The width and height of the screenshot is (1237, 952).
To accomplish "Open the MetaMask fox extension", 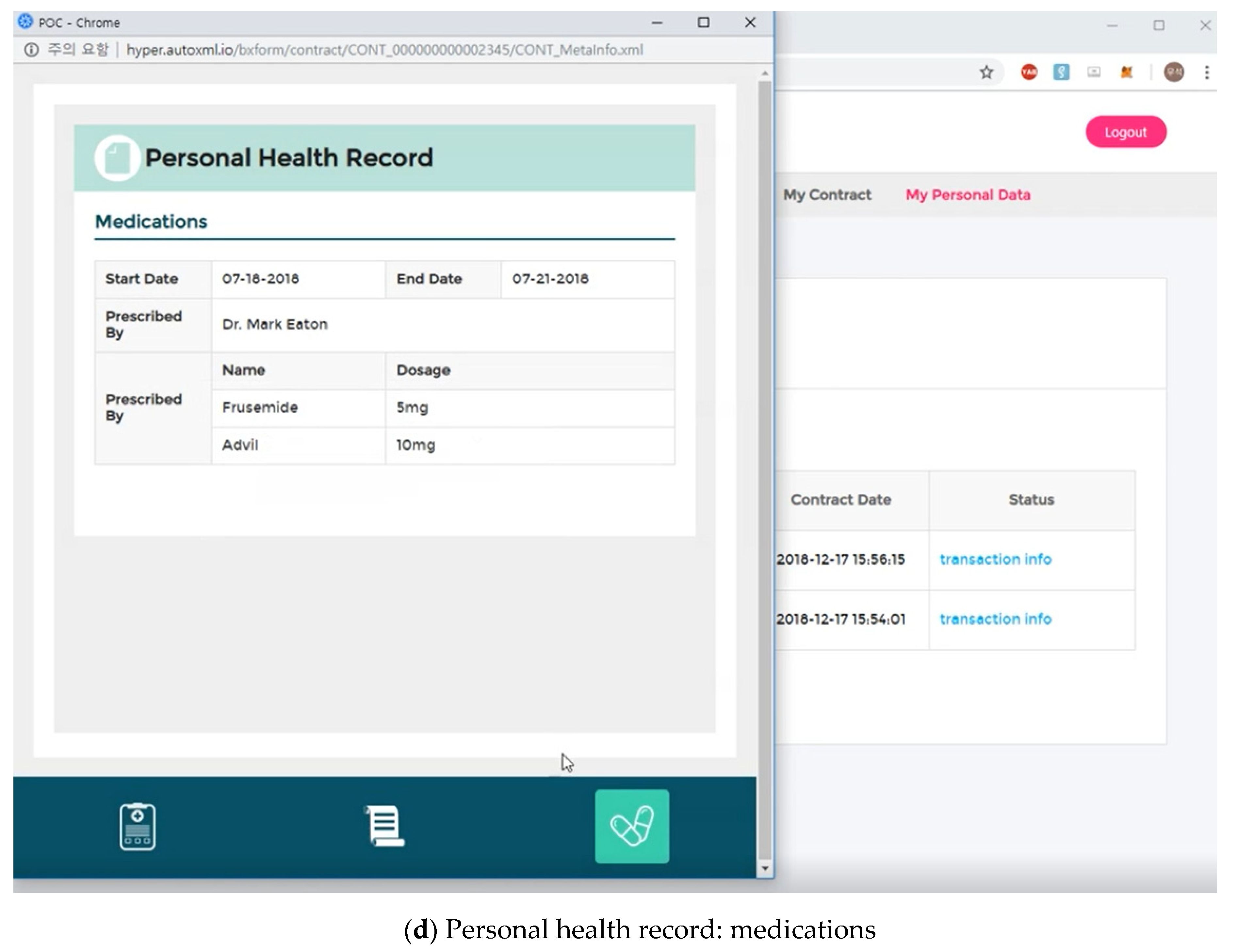I will pos(1127,73).
